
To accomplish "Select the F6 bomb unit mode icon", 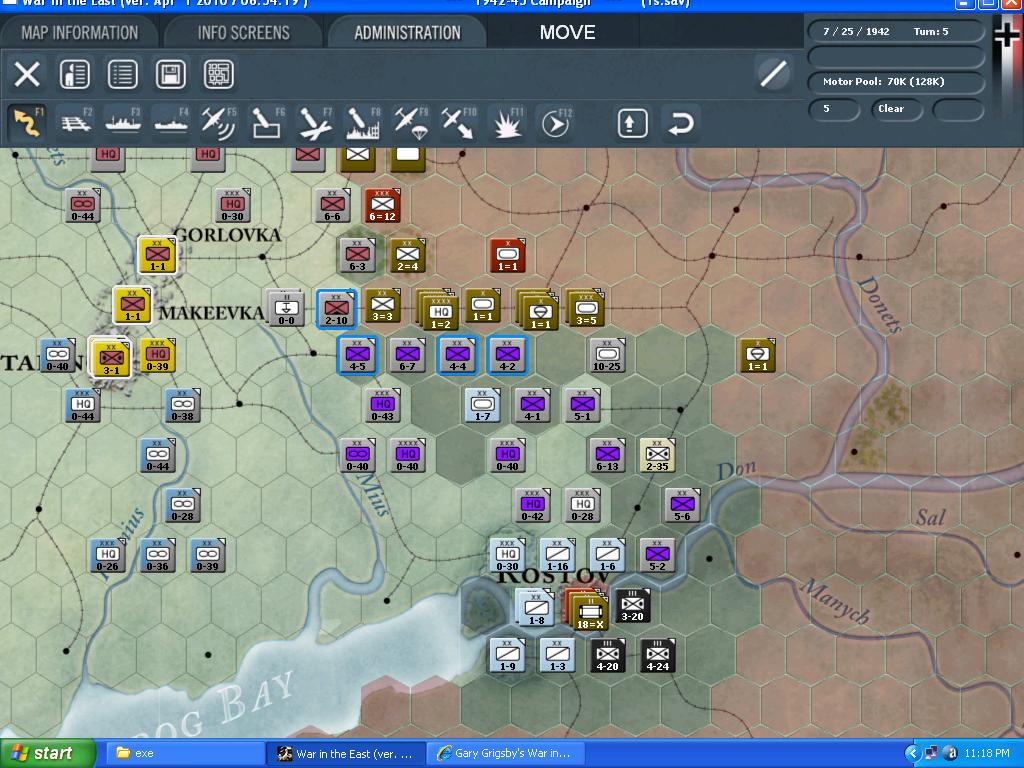I will [x=267, y=123].
